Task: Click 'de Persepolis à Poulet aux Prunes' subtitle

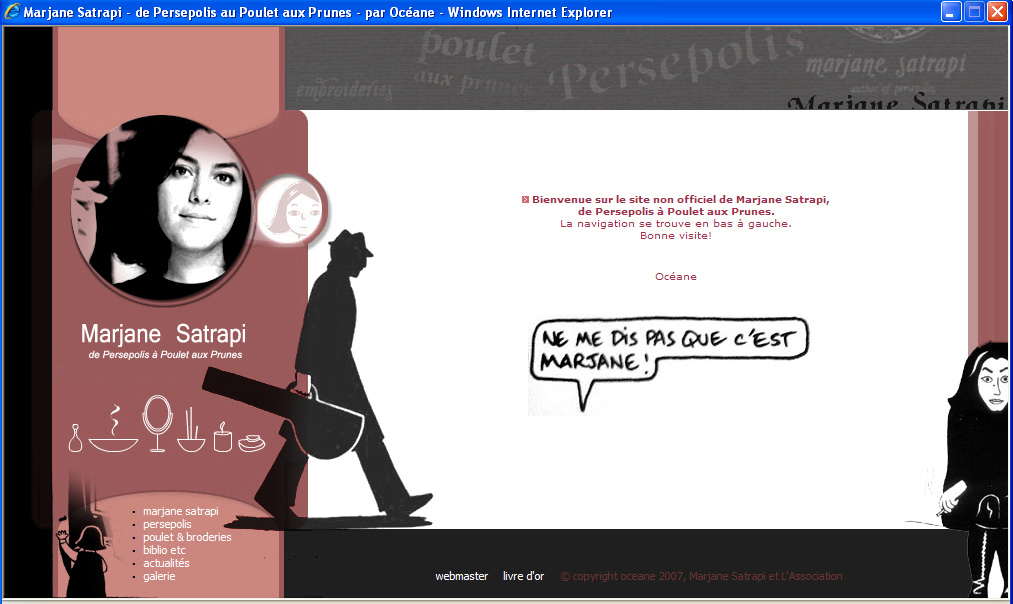Action: (165, 355)
